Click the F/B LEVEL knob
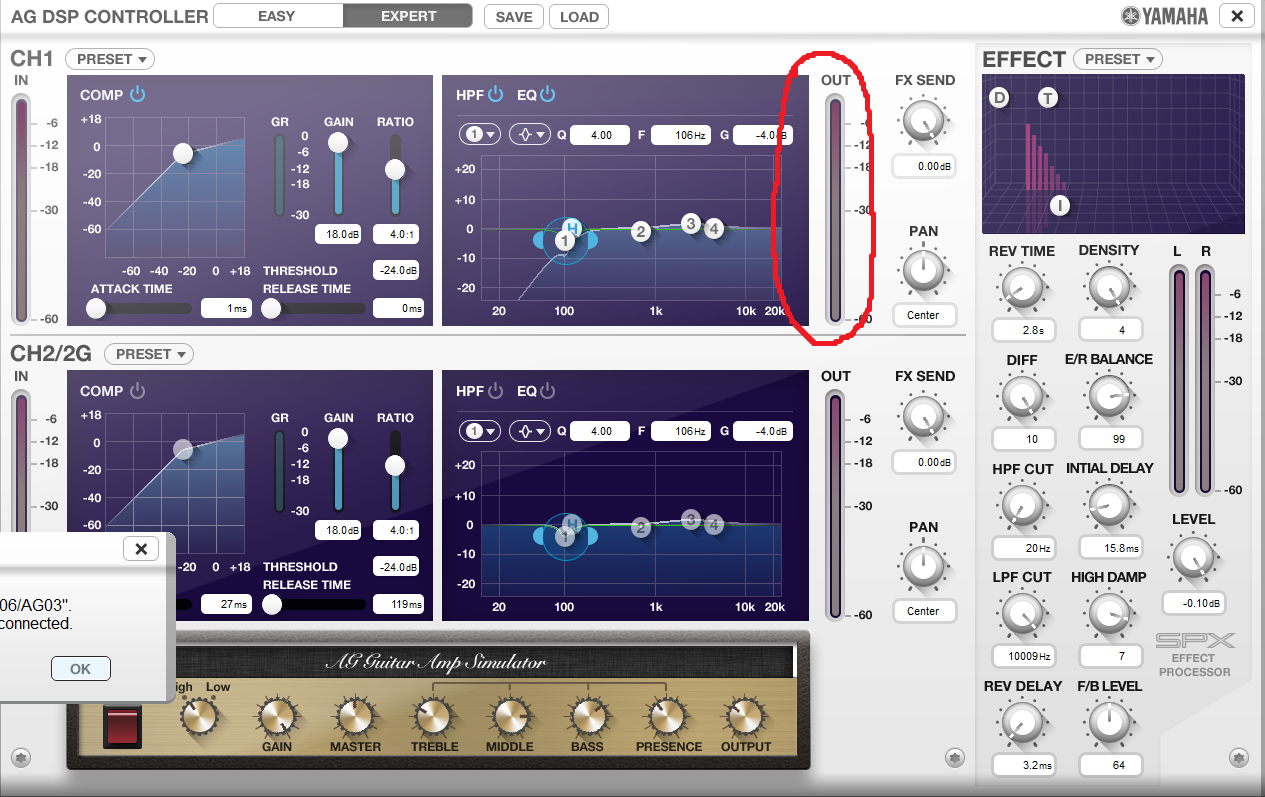The image size is (1265, 797). coord(1108,724)
